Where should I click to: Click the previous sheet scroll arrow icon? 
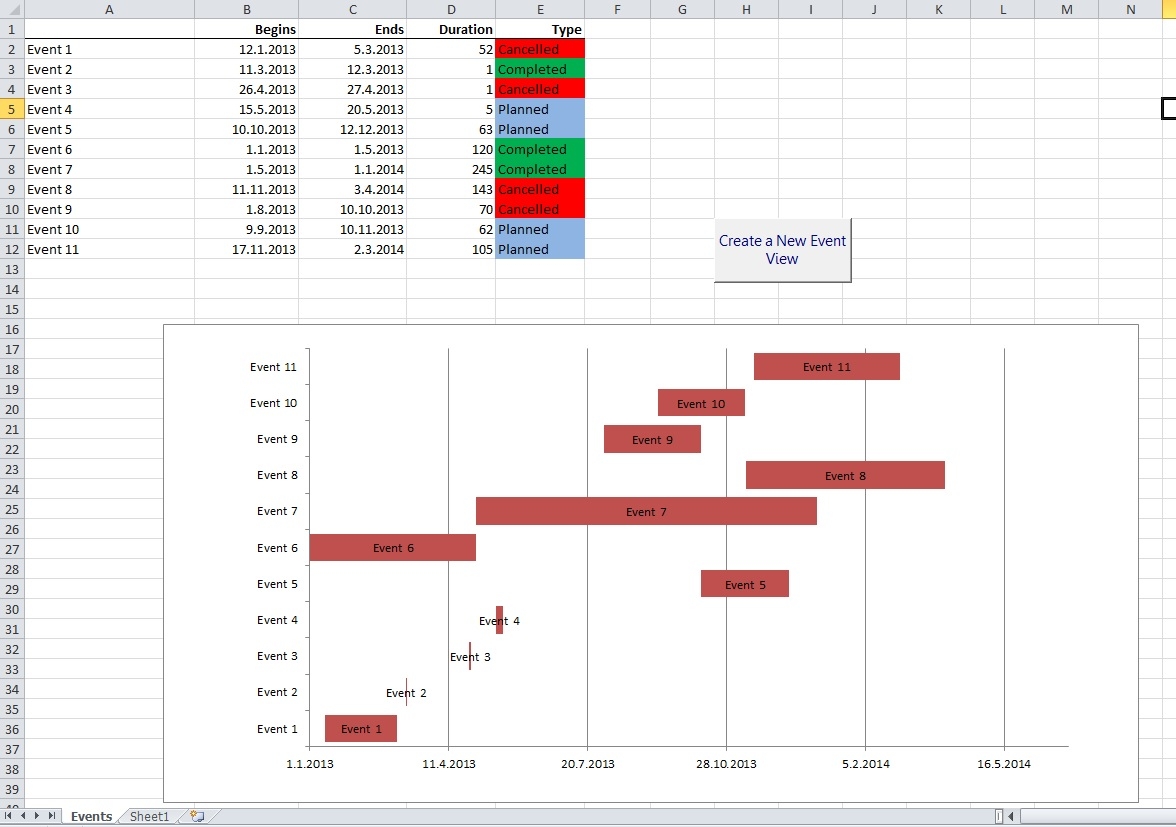[x=22, y=816]
